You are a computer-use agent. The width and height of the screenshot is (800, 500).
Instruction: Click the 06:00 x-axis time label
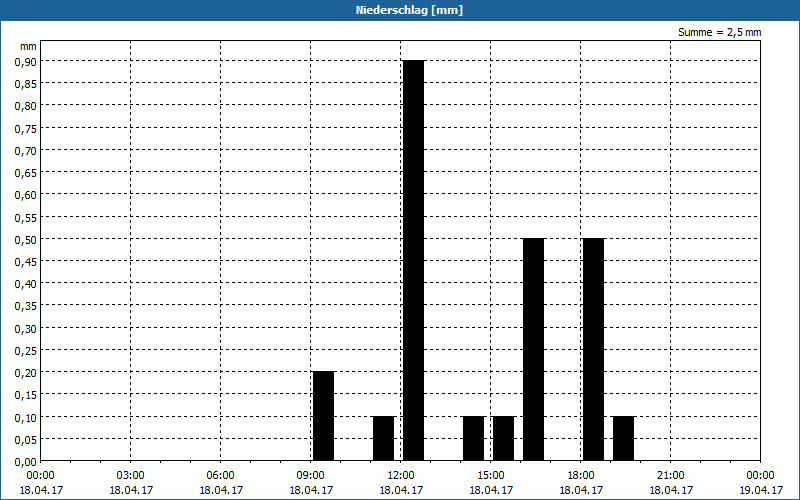(220, 476)
